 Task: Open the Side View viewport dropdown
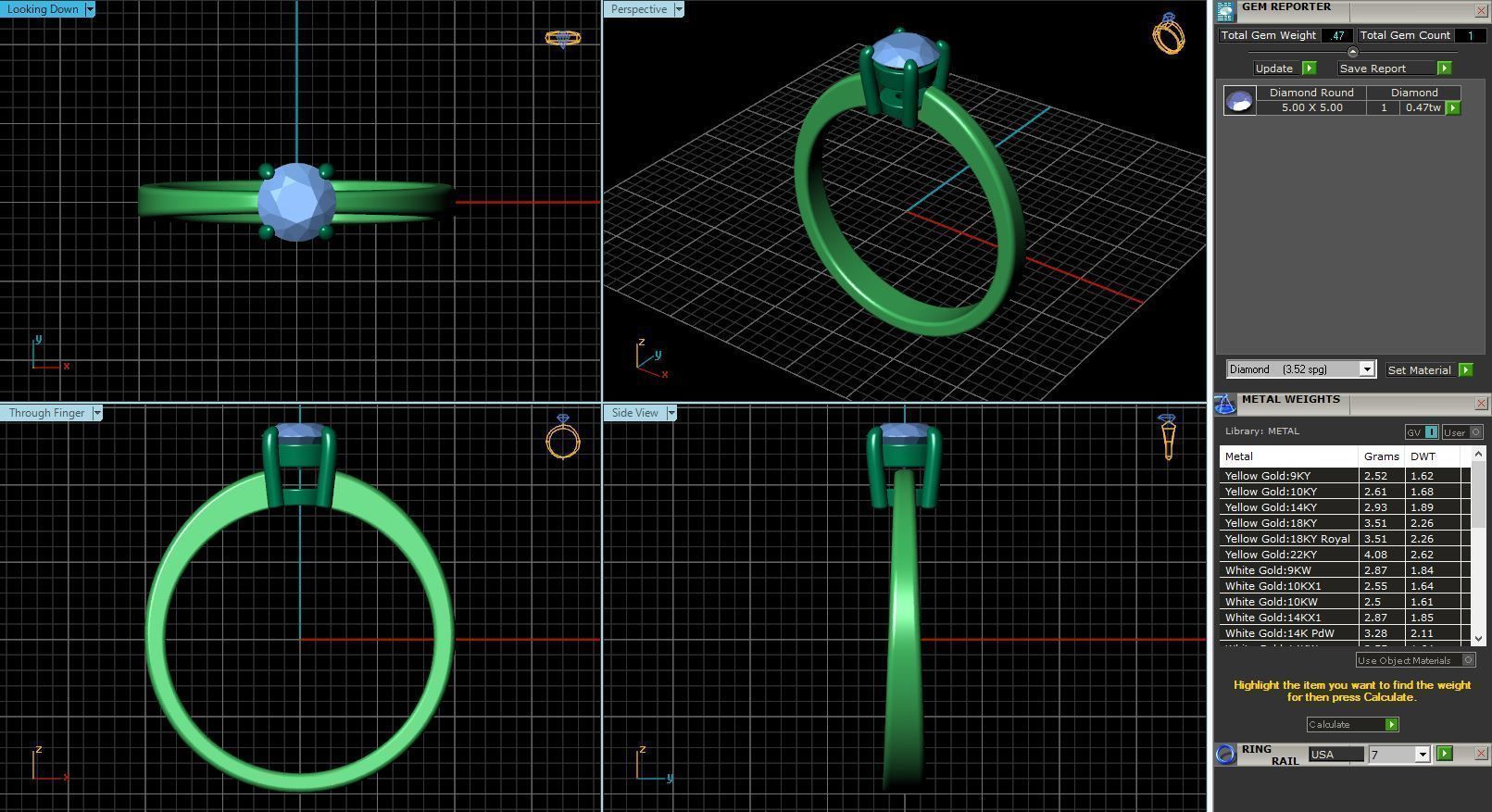(671, 413)
